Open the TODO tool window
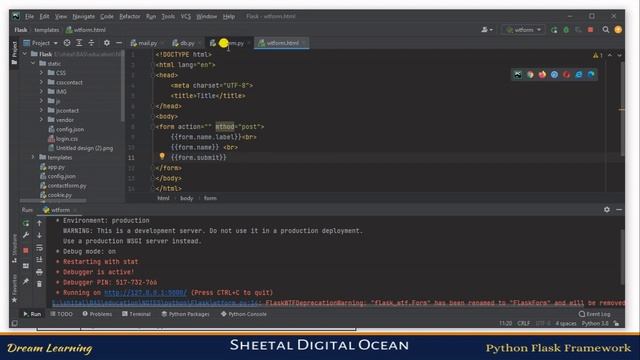The image size is (640, 360). pos(61,314)
